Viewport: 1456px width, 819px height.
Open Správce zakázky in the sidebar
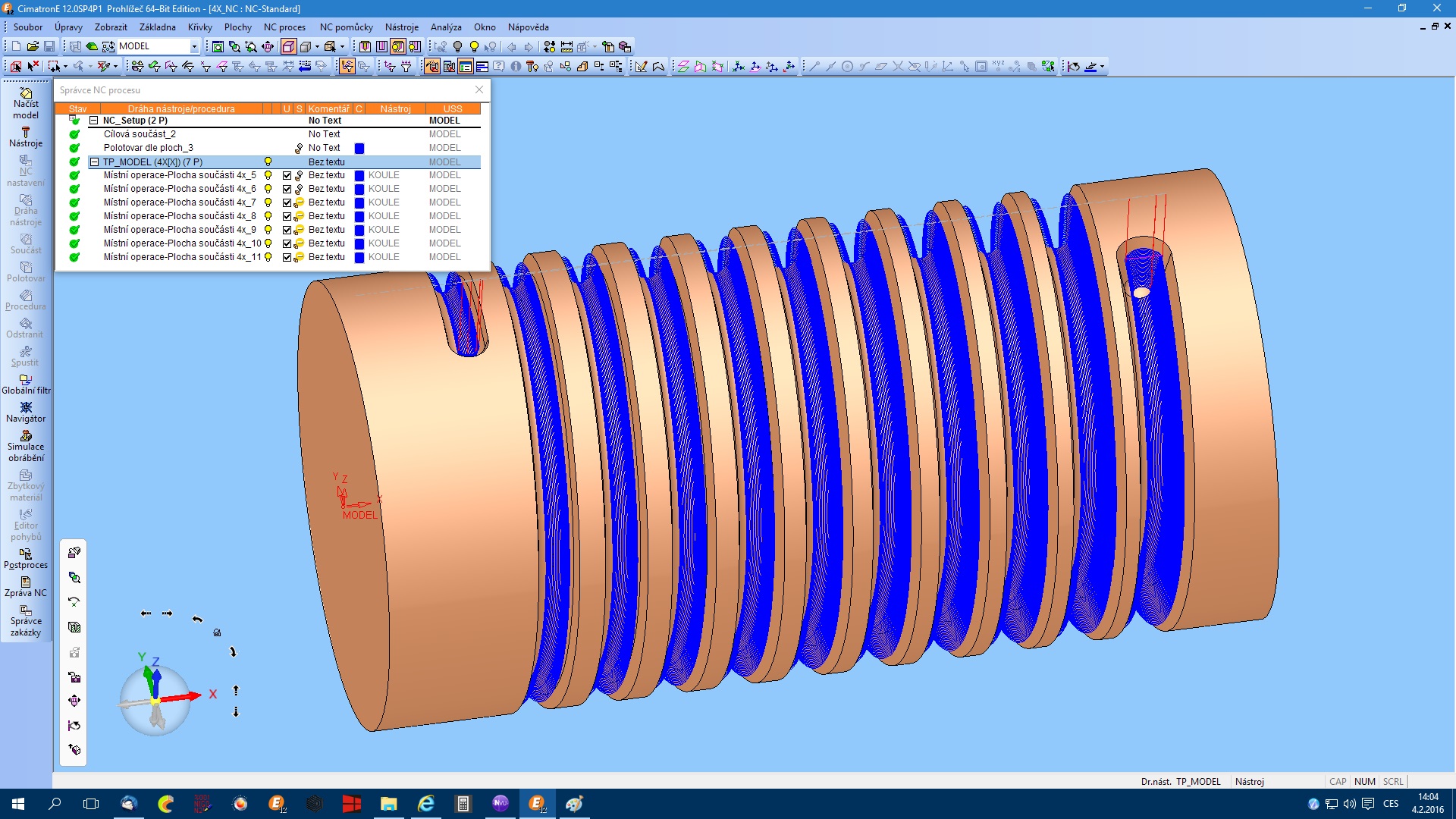[x=26, y=620]
